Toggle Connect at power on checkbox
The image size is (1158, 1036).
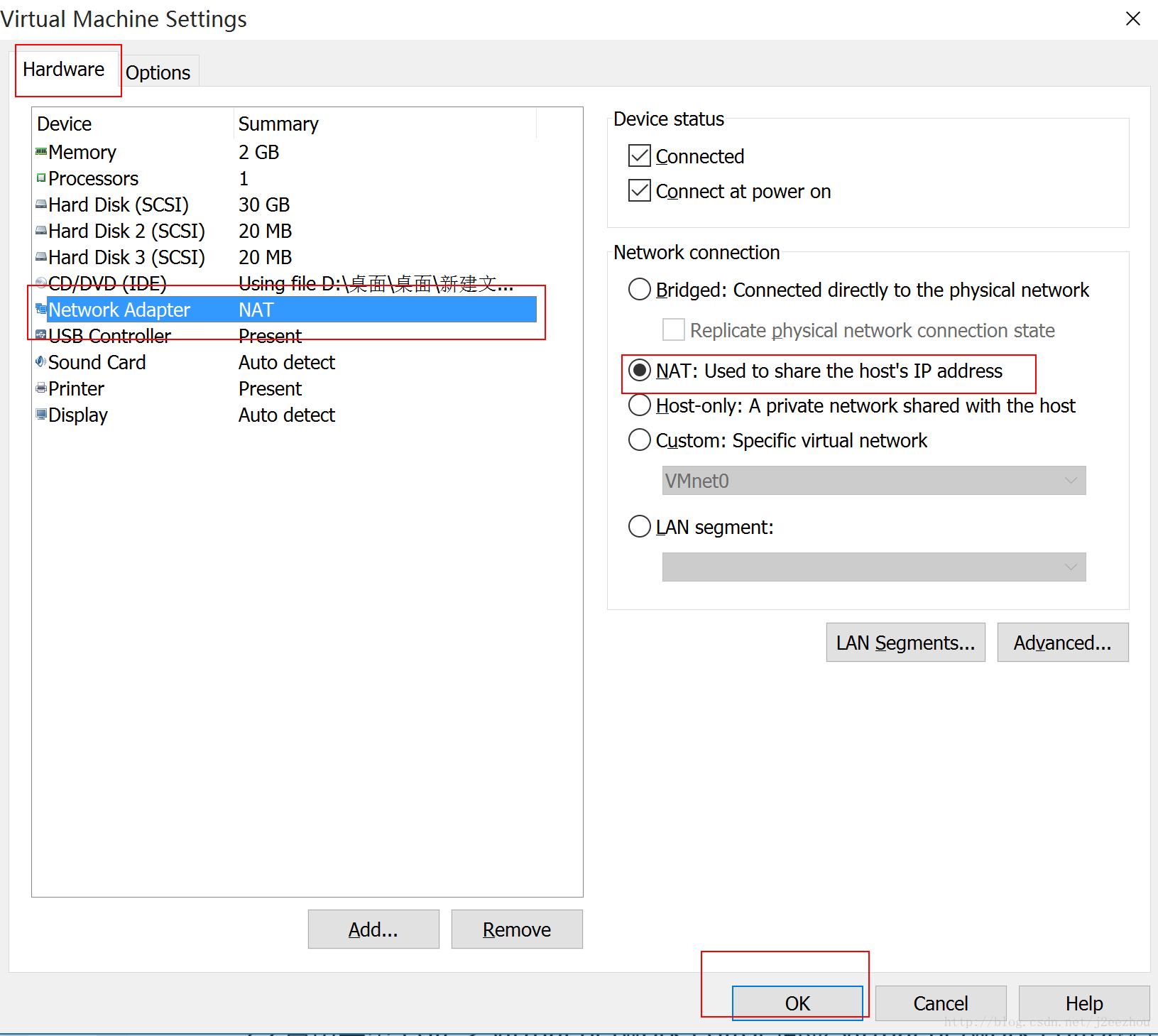click(640, 190)
